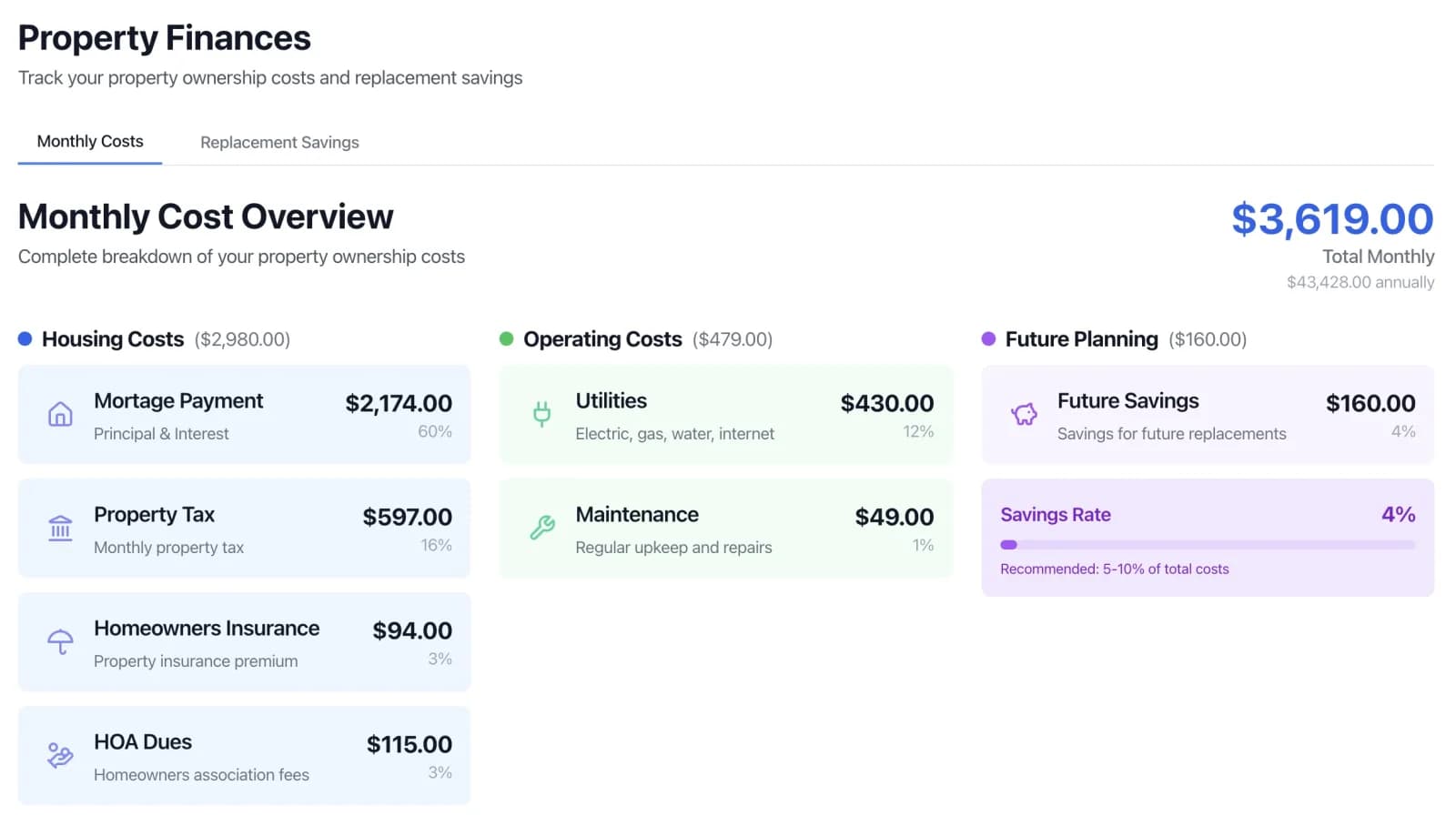Click the house icon beside Mortage Payment
The height and width of the screenshot is (816, 1456).
60,415
